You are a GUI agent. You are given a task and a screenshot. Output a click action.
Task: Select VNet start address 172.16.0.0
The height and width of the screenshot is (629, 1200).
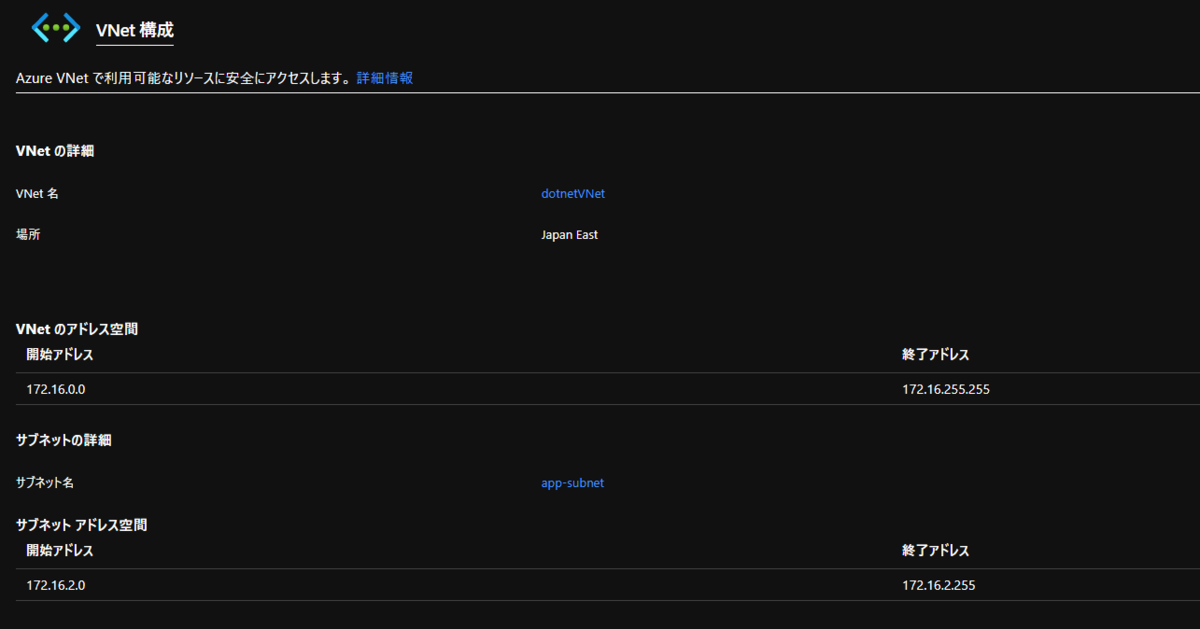click(x=57, y=389)
